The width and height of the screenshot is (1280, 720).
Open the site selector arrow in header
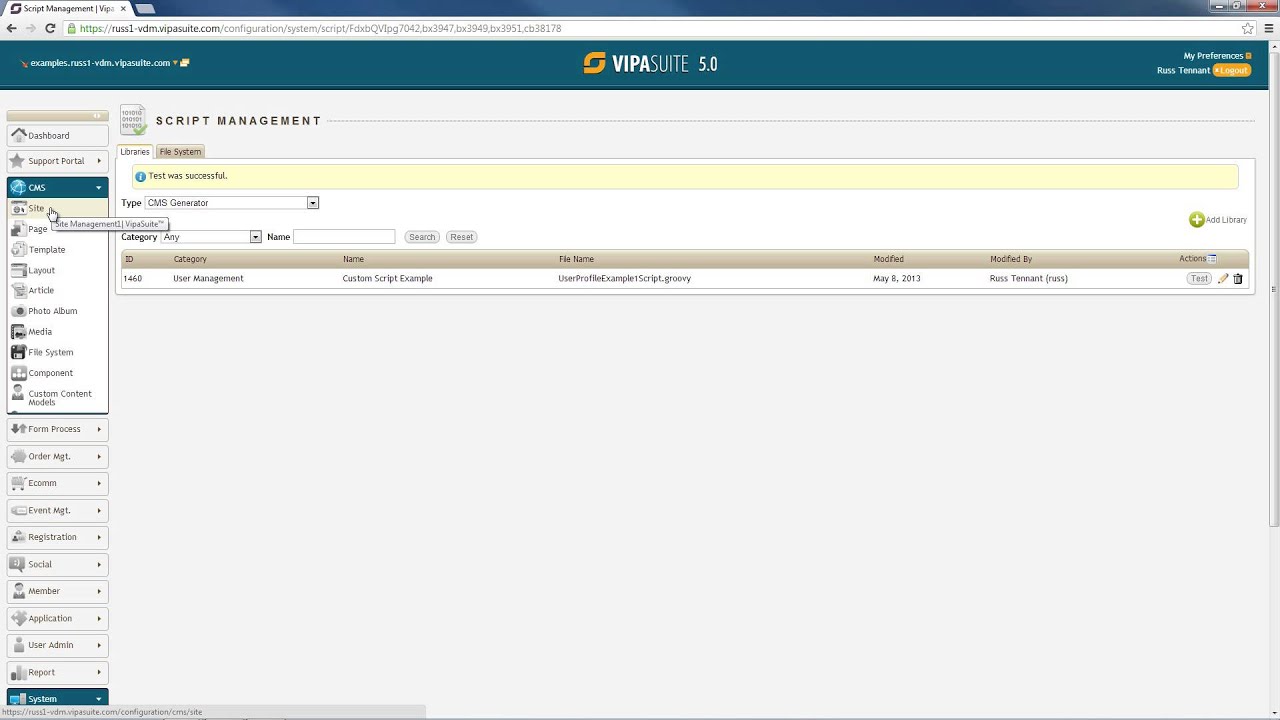(x=175, y=63)
